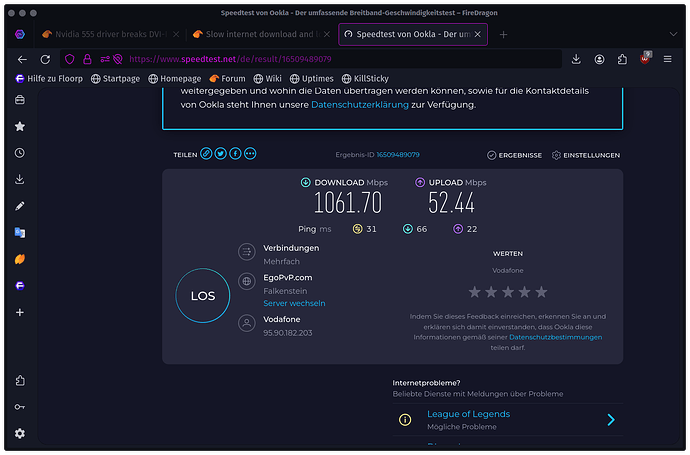Open the ERGEBNISSE results page
Image resolution: width=690 pixels, height=455 pixels.
coord(514,155)
